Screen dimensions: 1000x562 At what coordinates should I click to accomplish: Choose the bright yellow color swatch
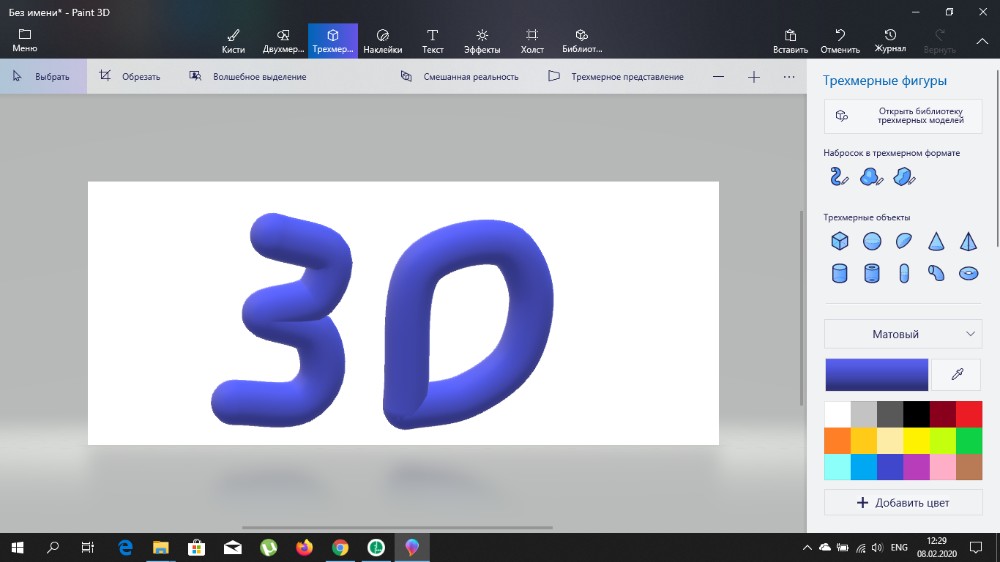pyautogui.click(x=916, y=440)
